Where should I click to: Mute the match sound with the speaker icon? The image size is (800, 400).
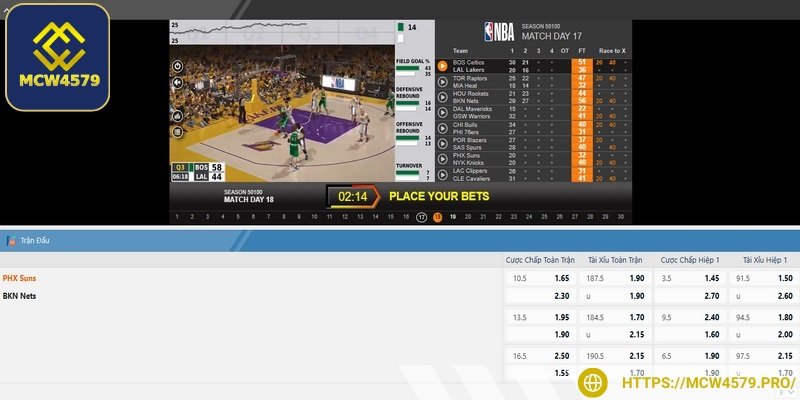[178, 83]
